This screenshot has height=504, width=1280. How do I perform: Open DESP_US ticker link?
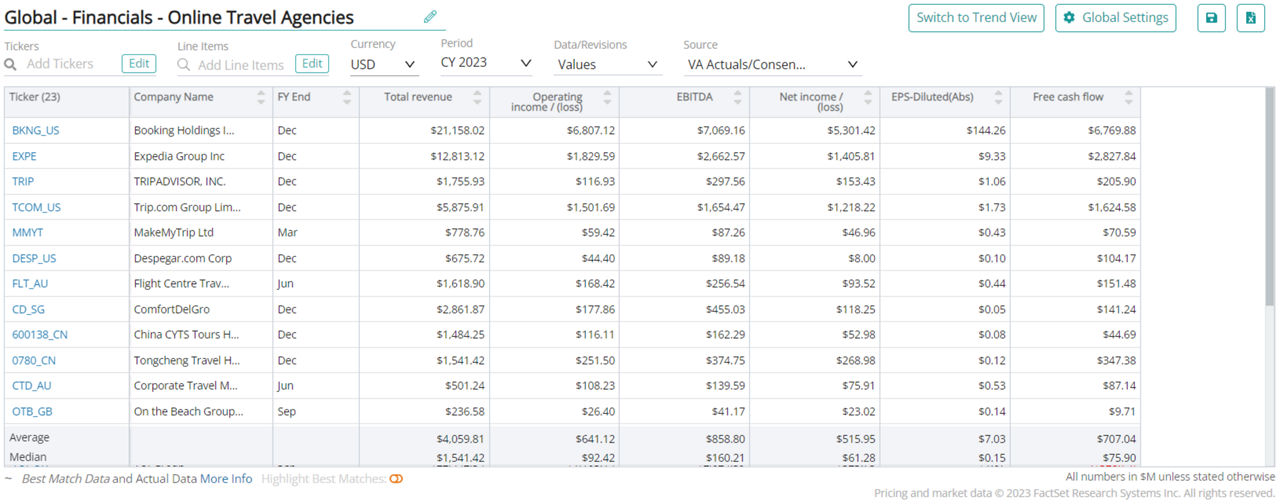[x=34, y=258]
